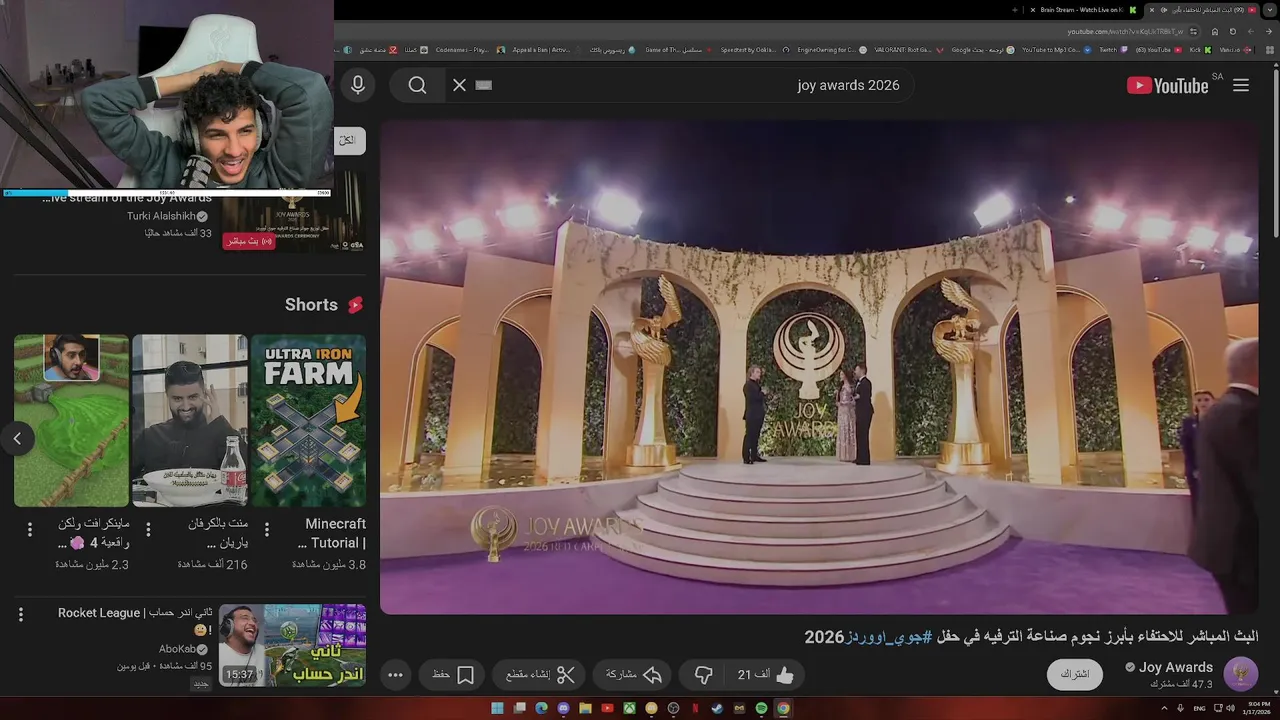Open the #جوي_اووردز hashtag link in title
Screen dimensions: 1280x720
tap(889, 637)
